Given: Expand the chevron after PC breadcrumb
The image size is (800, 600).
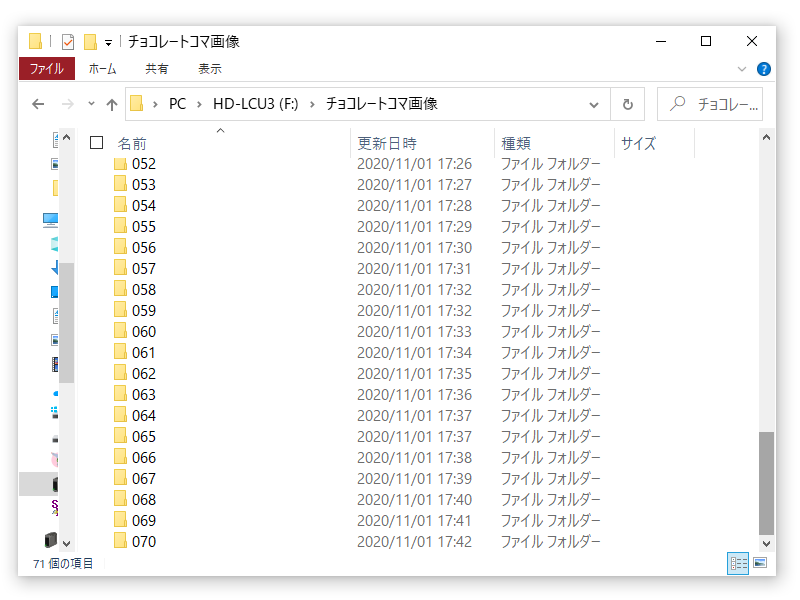Looking at the screenshot, I should pos(199,105).
